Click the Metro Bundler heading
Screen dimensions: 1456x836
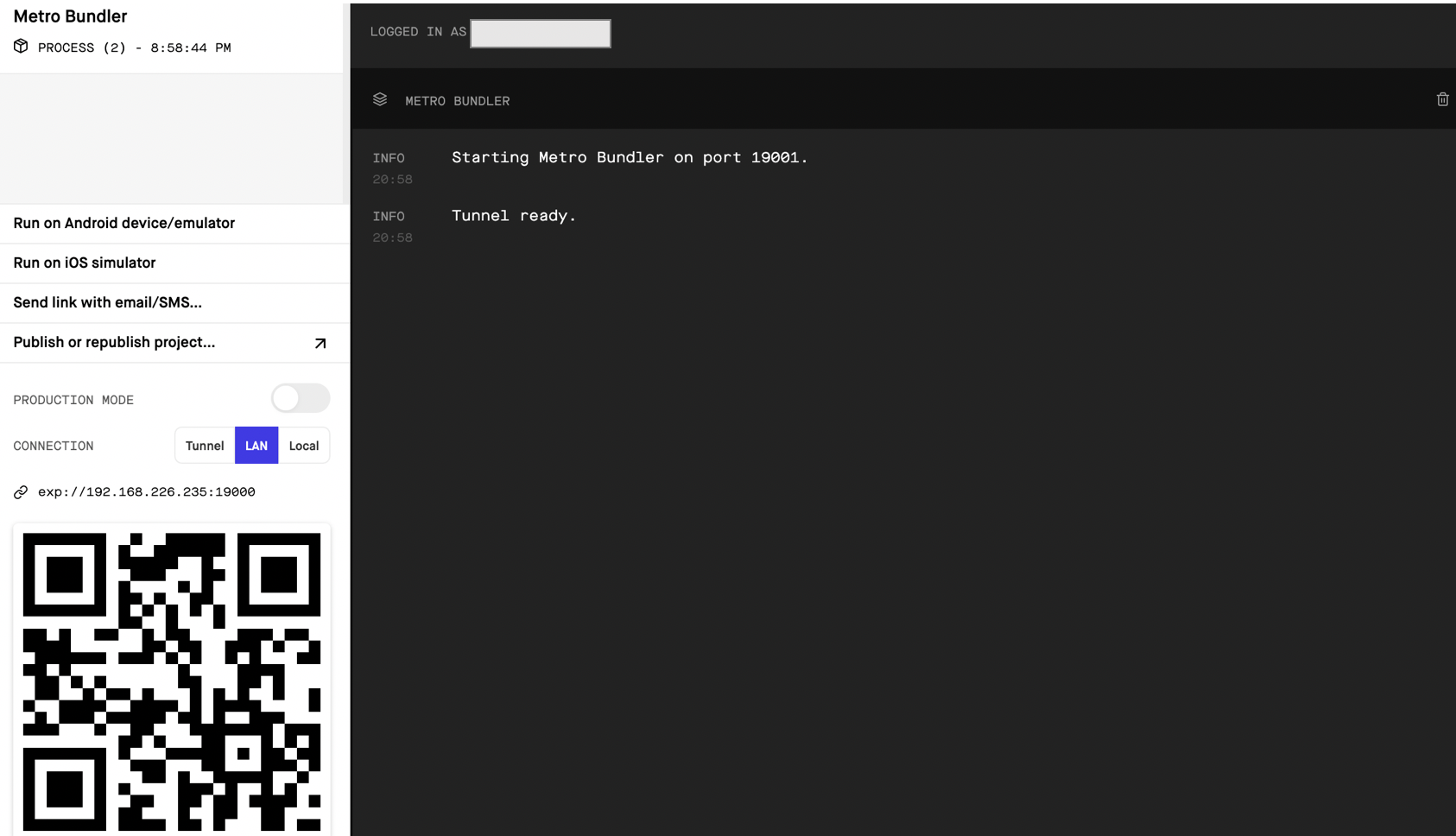coord(69,16)
